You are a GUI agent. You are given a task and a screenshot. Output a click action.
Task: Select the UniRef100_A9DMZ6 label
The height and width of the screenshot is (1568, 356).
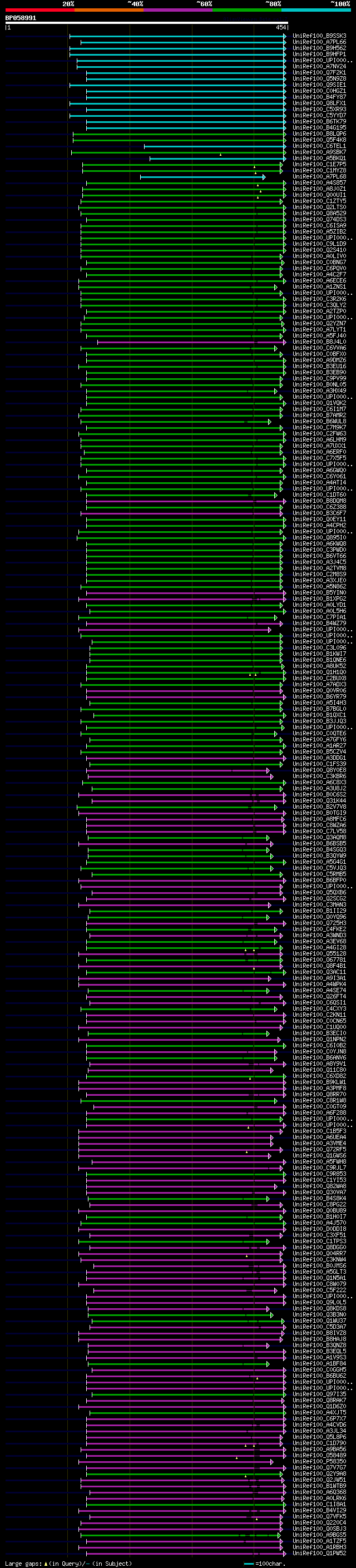coord(319,360)
